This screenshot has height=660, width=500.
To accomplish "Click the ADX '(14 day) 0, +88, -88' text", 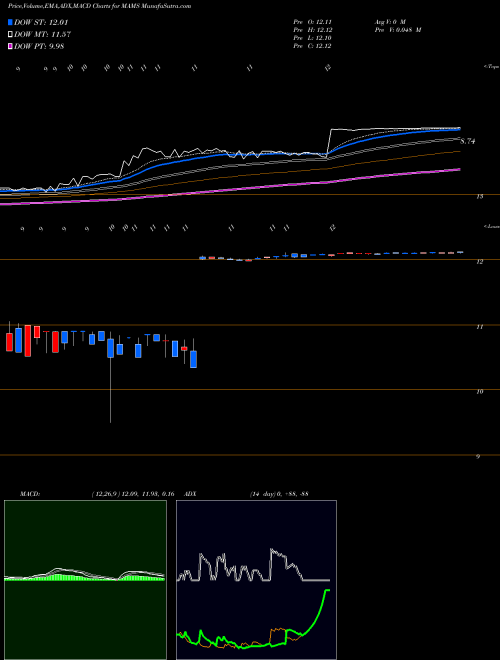I will click(x=279, y=494).
